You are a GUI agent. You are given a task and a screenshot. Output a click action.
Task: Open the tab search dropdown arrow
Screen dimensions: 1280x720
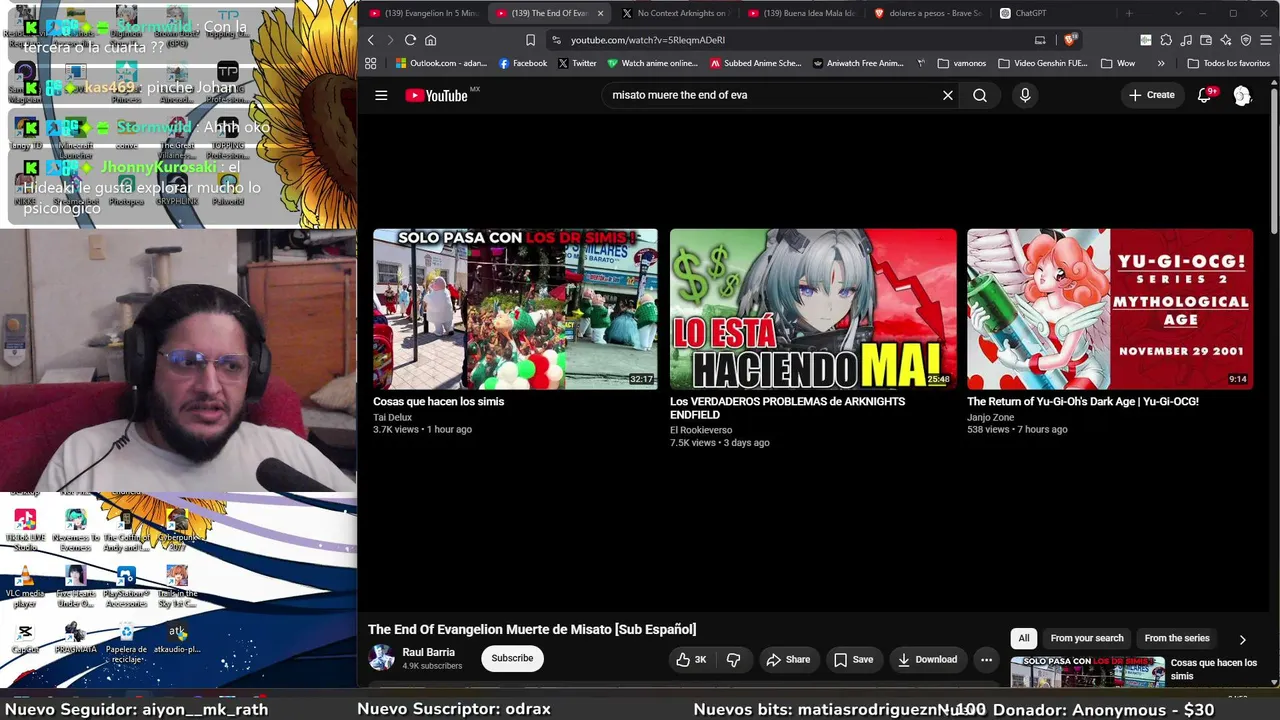[1178, 13]
